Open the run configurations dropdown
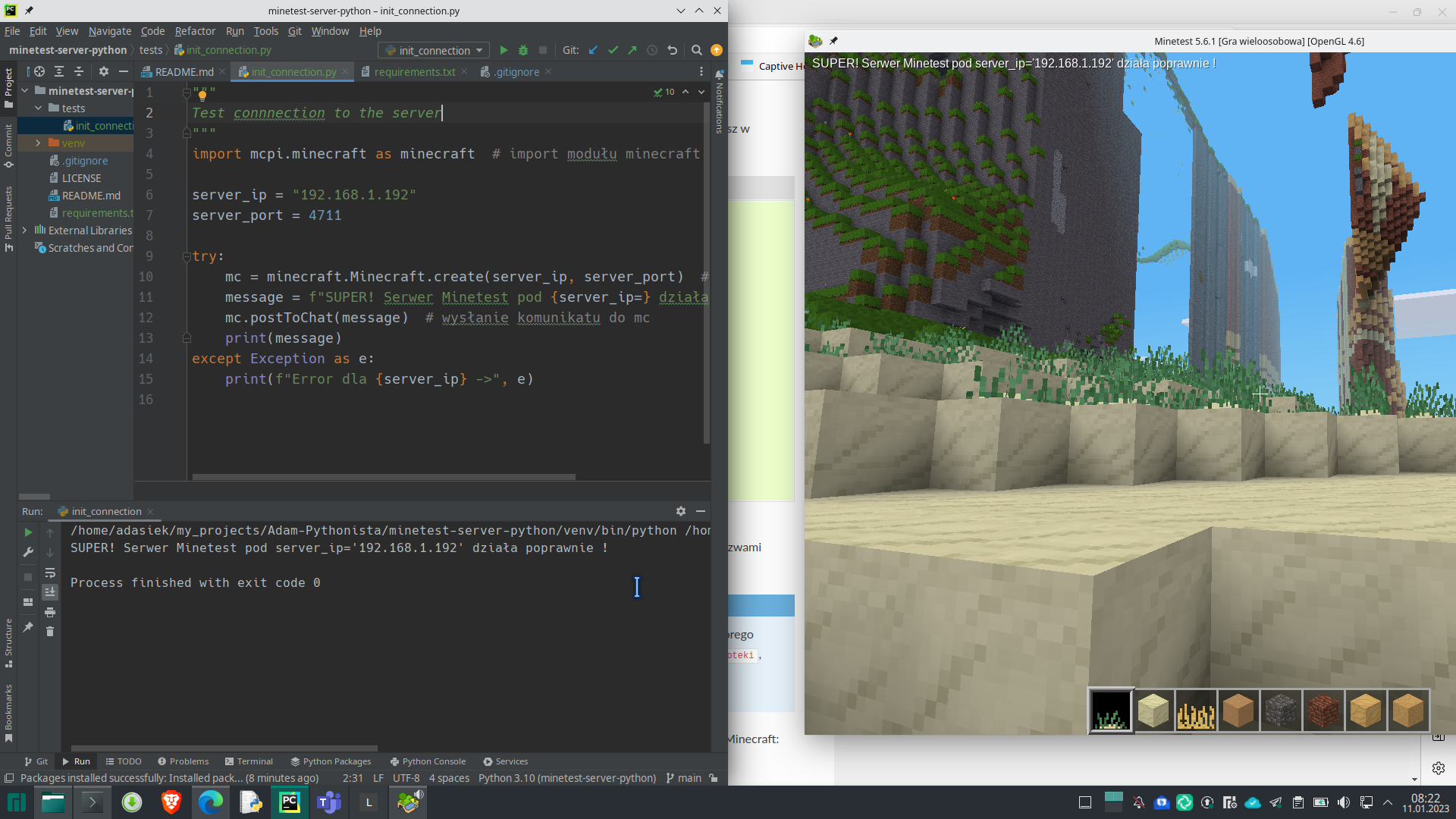 pos(432,50)
